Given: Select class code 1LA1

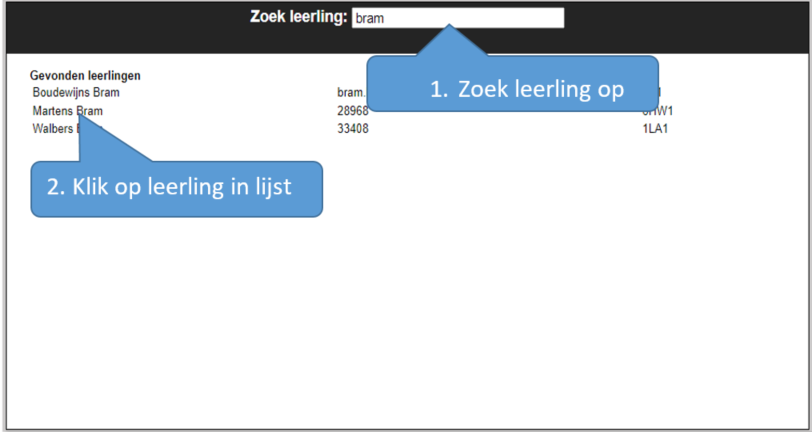Looking at the screenshot, I should click(657, 129).
